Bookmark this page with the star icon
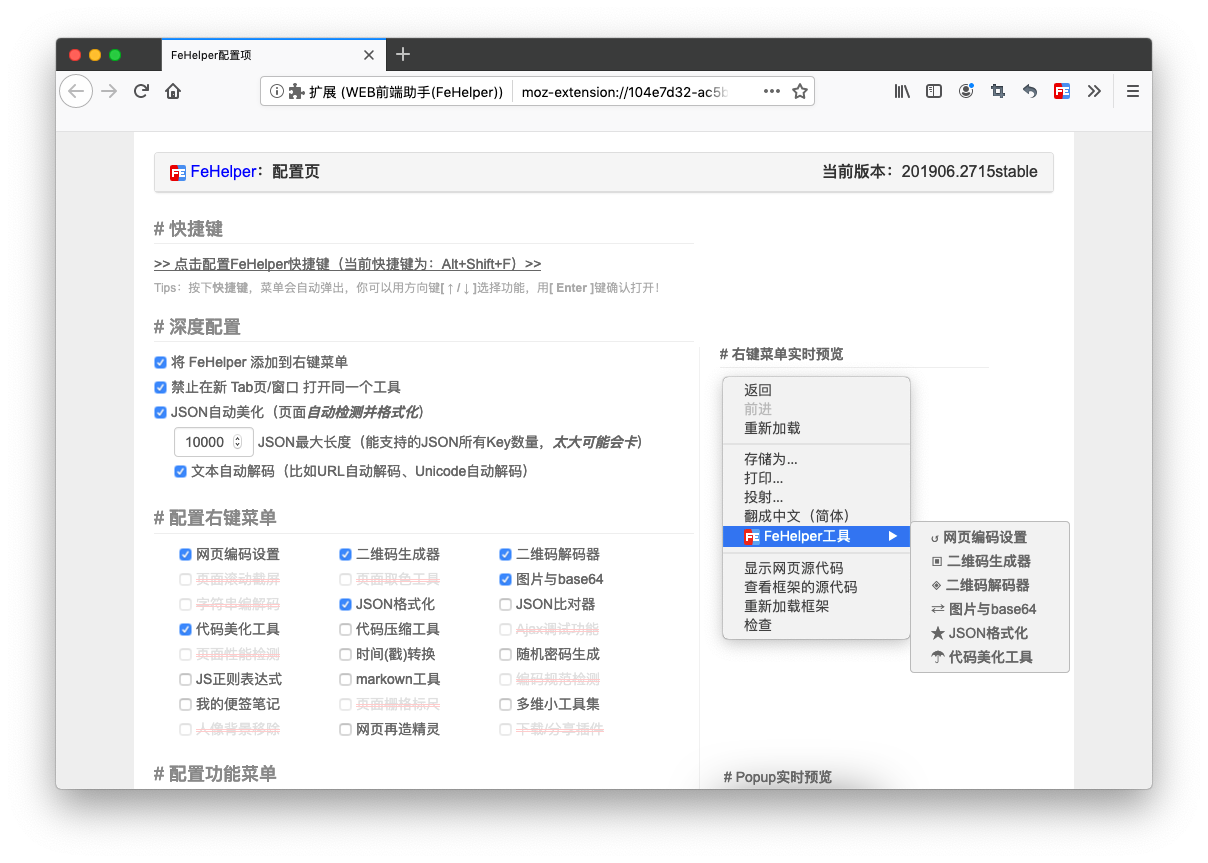1208x863 pixels. click(800, 91)
